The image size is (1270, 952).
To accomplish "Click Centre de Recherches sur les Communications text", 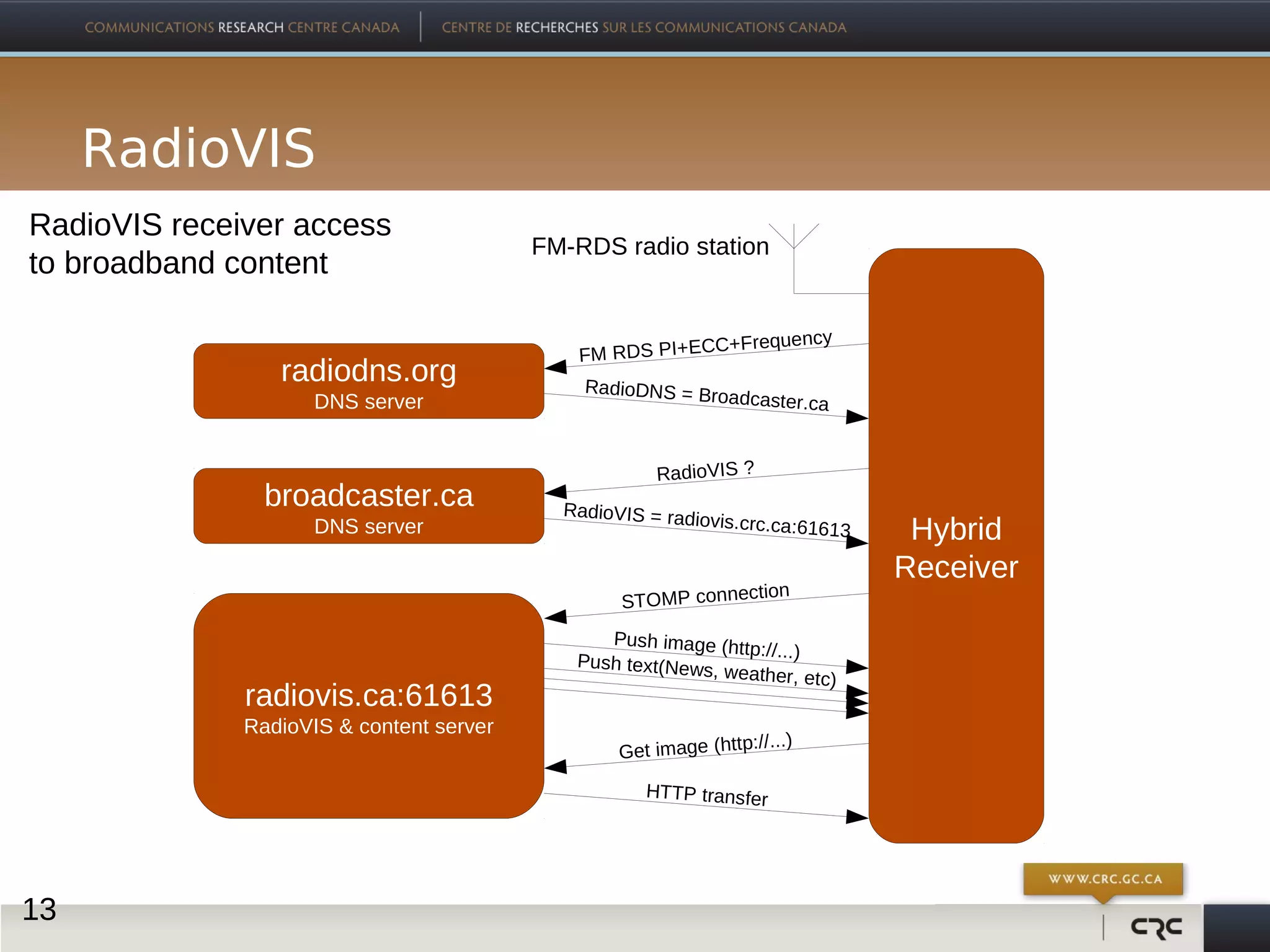I will (644, 28).
